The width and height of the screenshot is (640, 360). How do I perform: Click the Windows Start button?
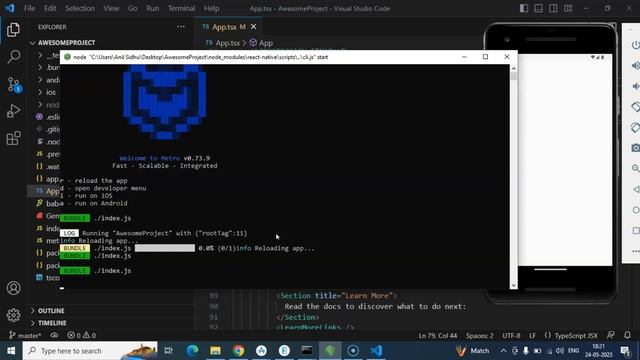11,351
